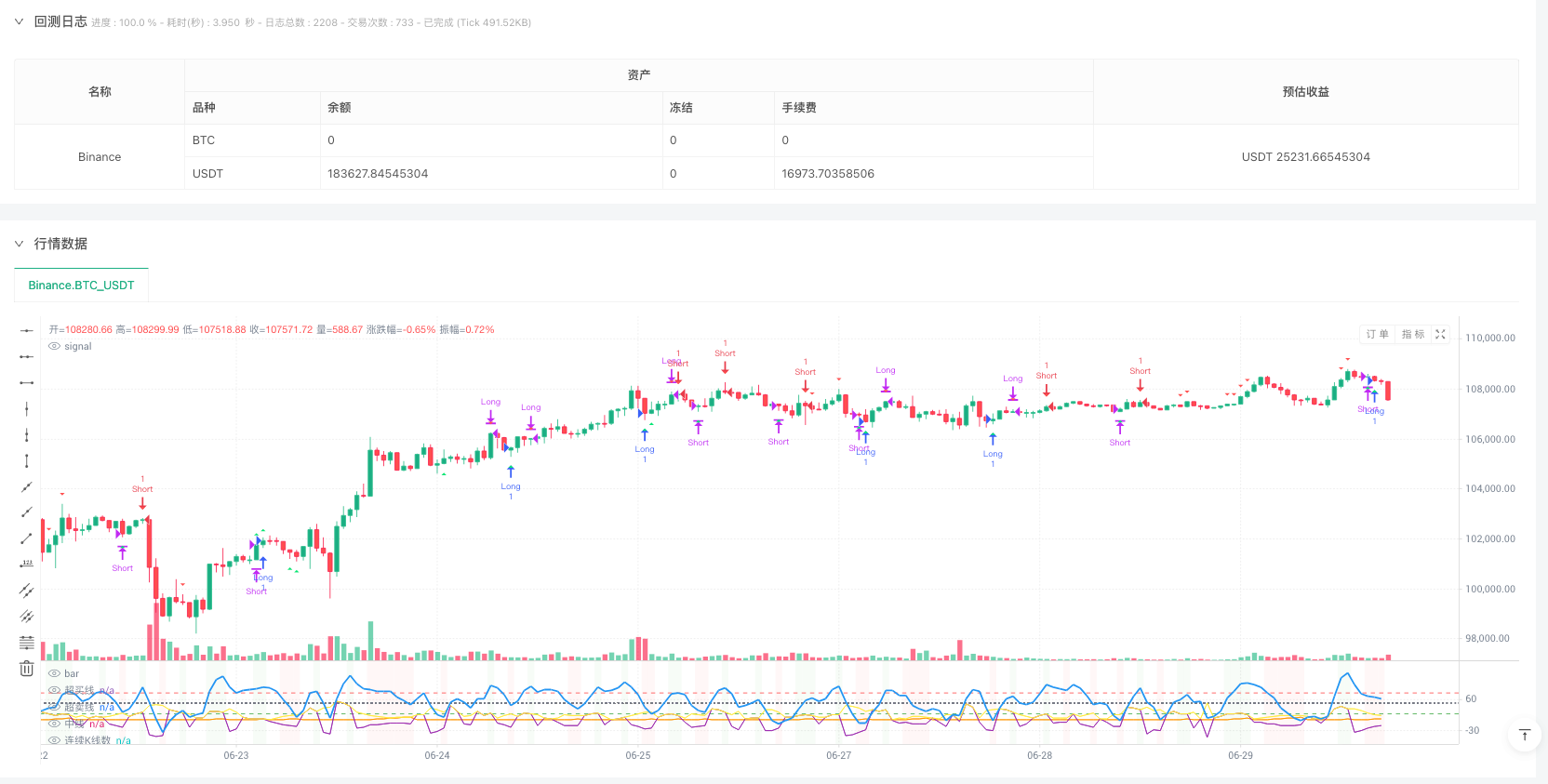Select the Fibonacci retracement lines tool
The image size is (1548, 784).
pos(27,643)
